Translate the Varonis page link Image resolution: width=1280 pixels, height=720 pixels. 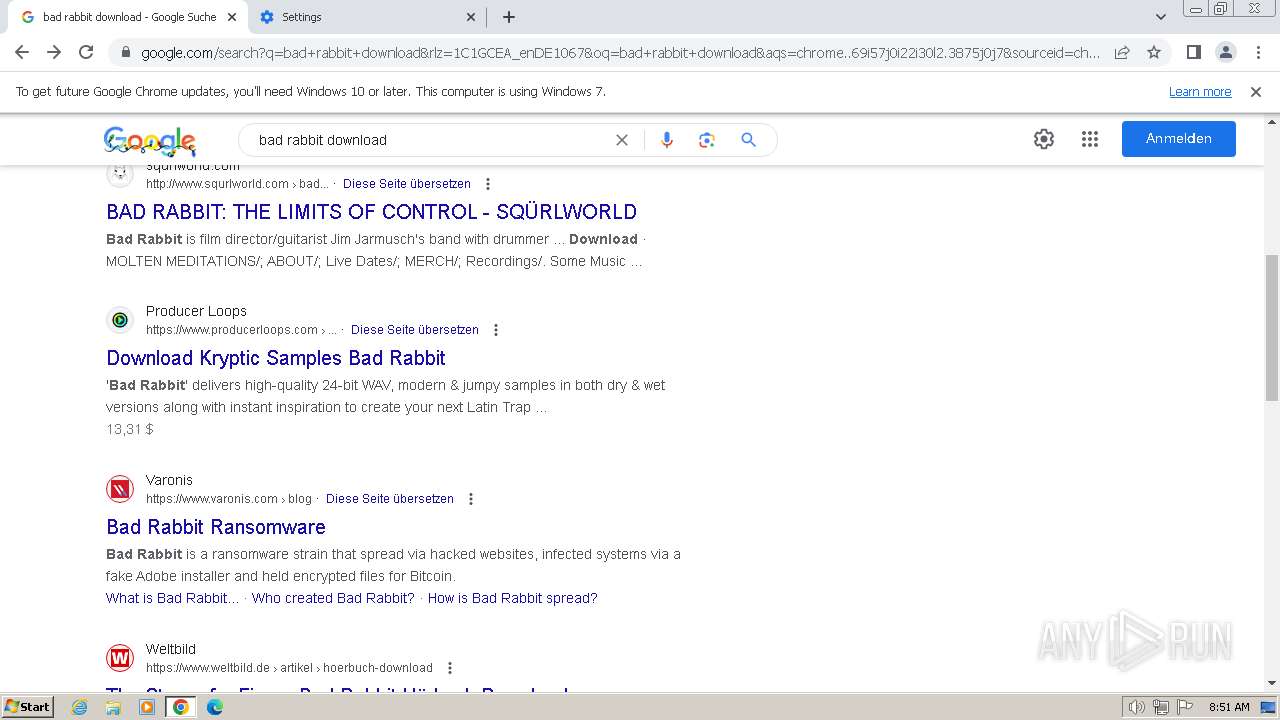tap(390, 499)
